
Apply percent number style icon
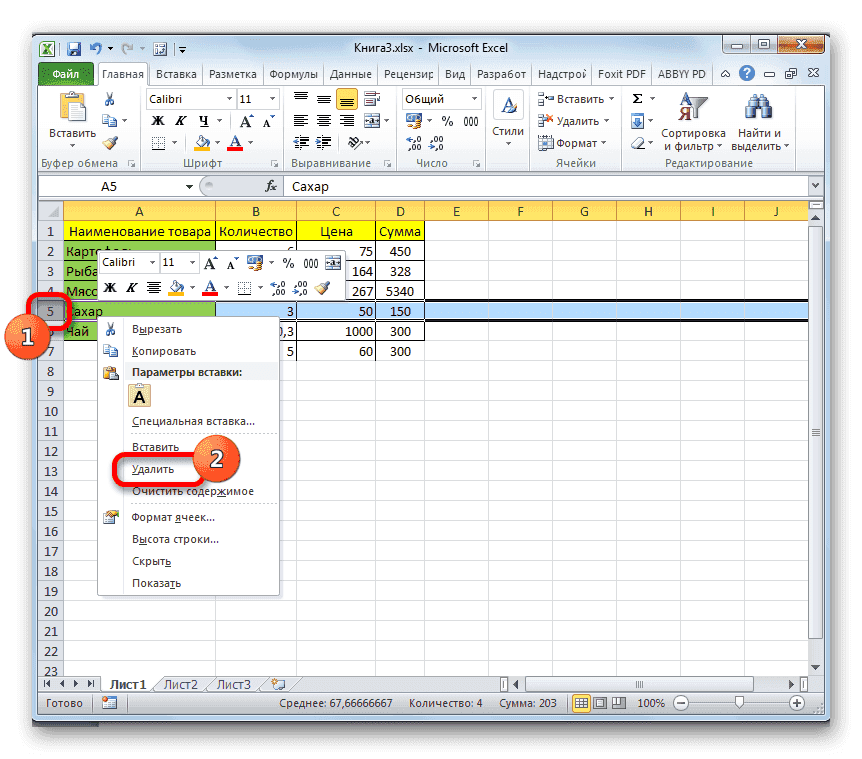[x=447, y=120]
